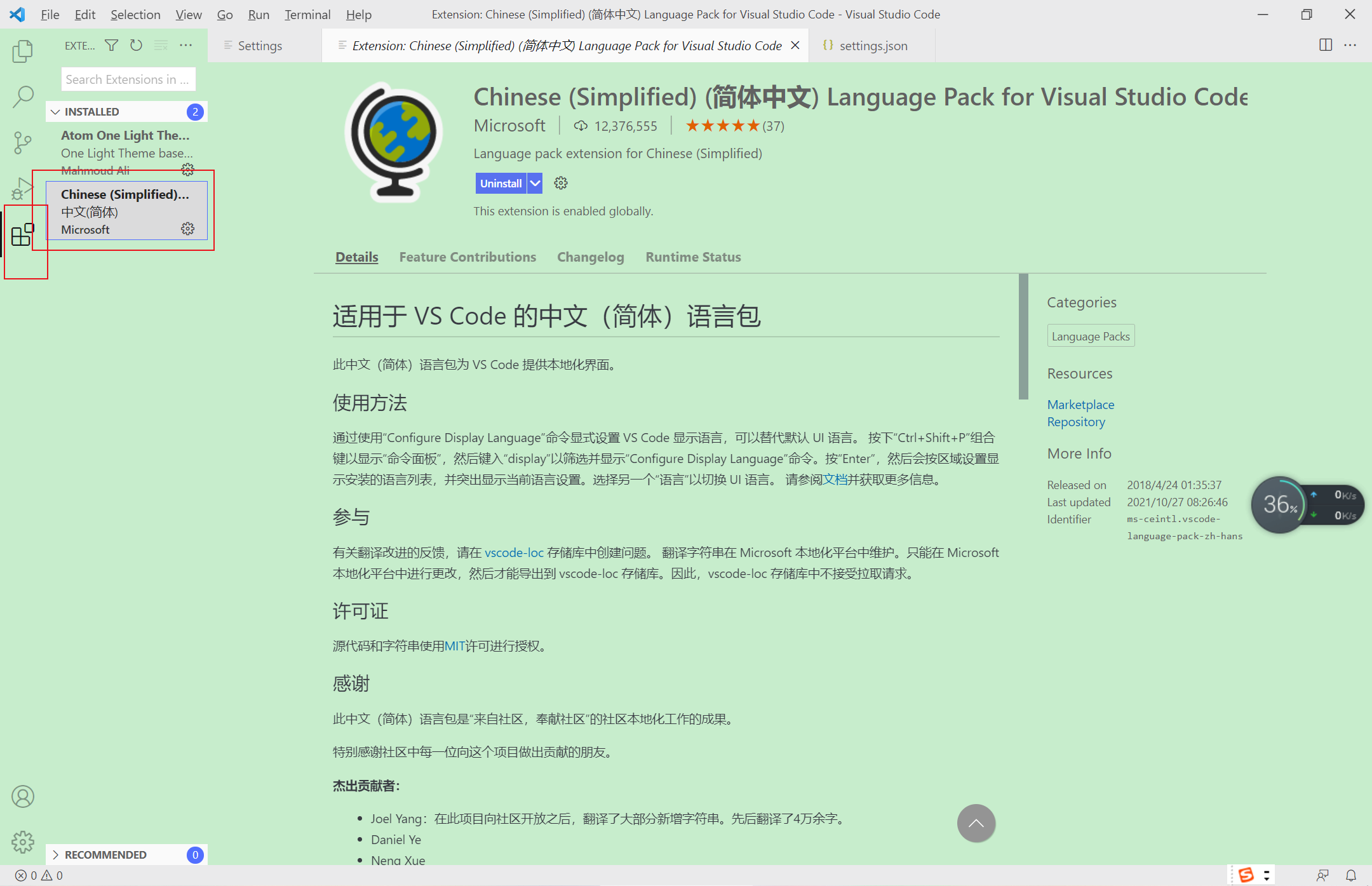
Task: Switch to the settings.json tab
Action: 872,46
